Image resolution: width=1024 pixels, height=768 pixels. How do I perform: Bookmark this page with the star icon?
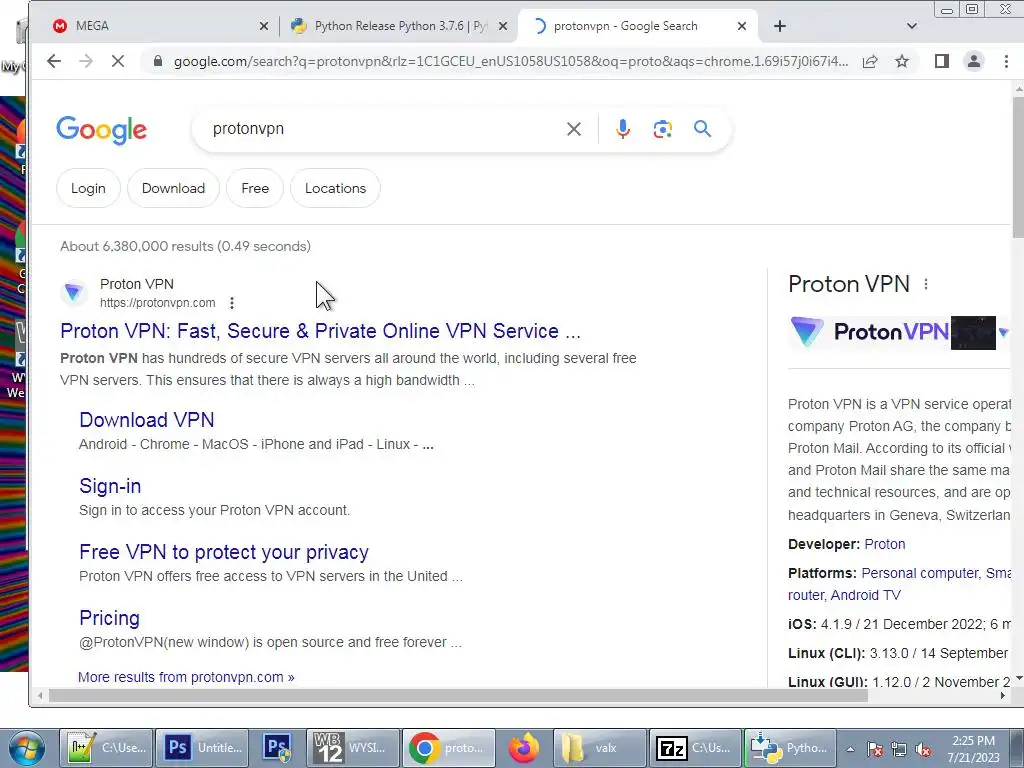tap(902, 61)
